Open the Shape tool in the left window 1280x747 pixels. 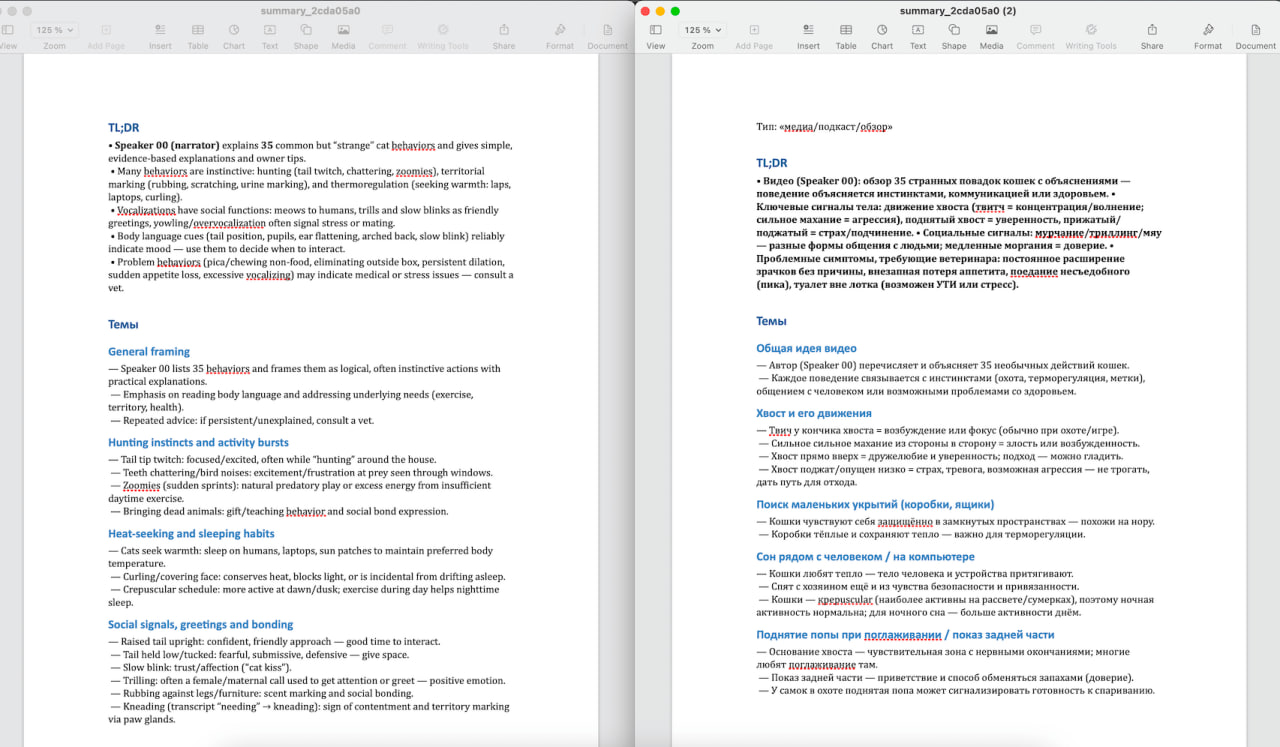[x=306, y=30]
